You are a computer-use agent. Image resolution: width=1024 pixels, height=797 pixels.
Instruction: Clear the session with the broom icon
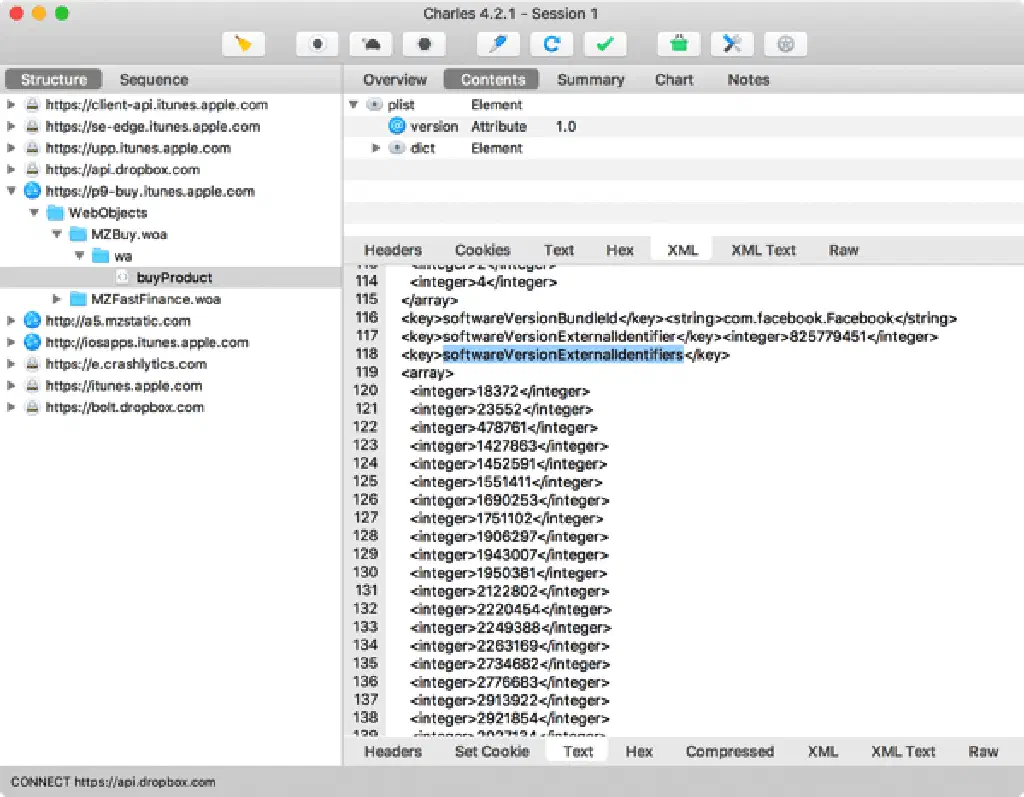coord(243,44)
